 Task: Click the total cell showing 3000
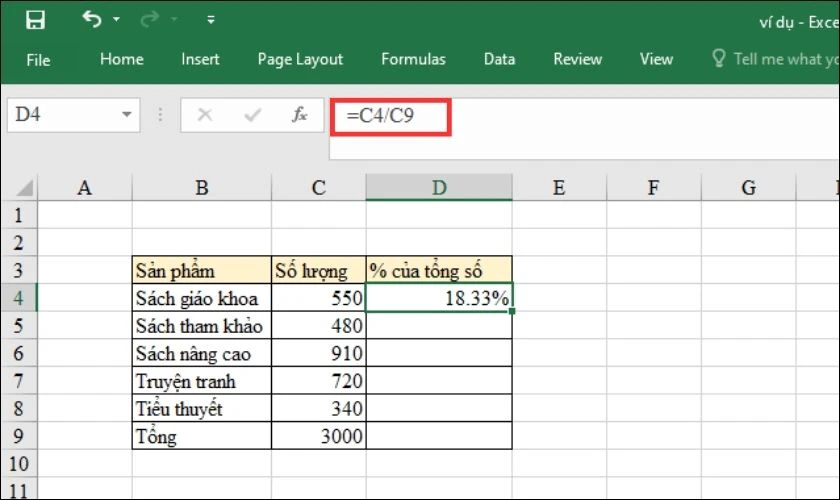(x=319, y=436)
